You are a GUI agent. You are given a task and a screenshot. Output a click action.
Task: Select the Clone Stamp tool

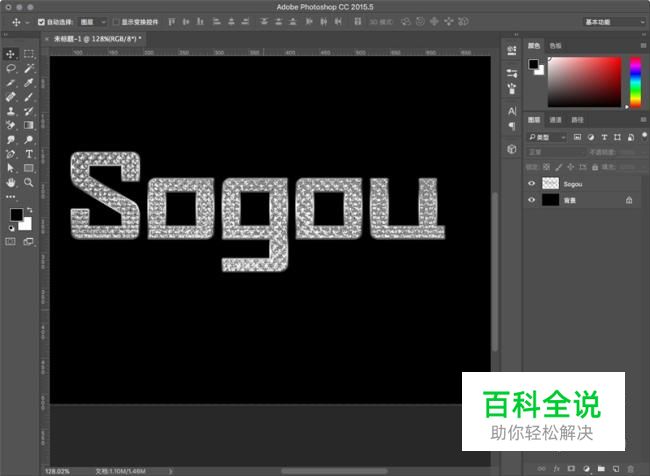pos(10,111)
